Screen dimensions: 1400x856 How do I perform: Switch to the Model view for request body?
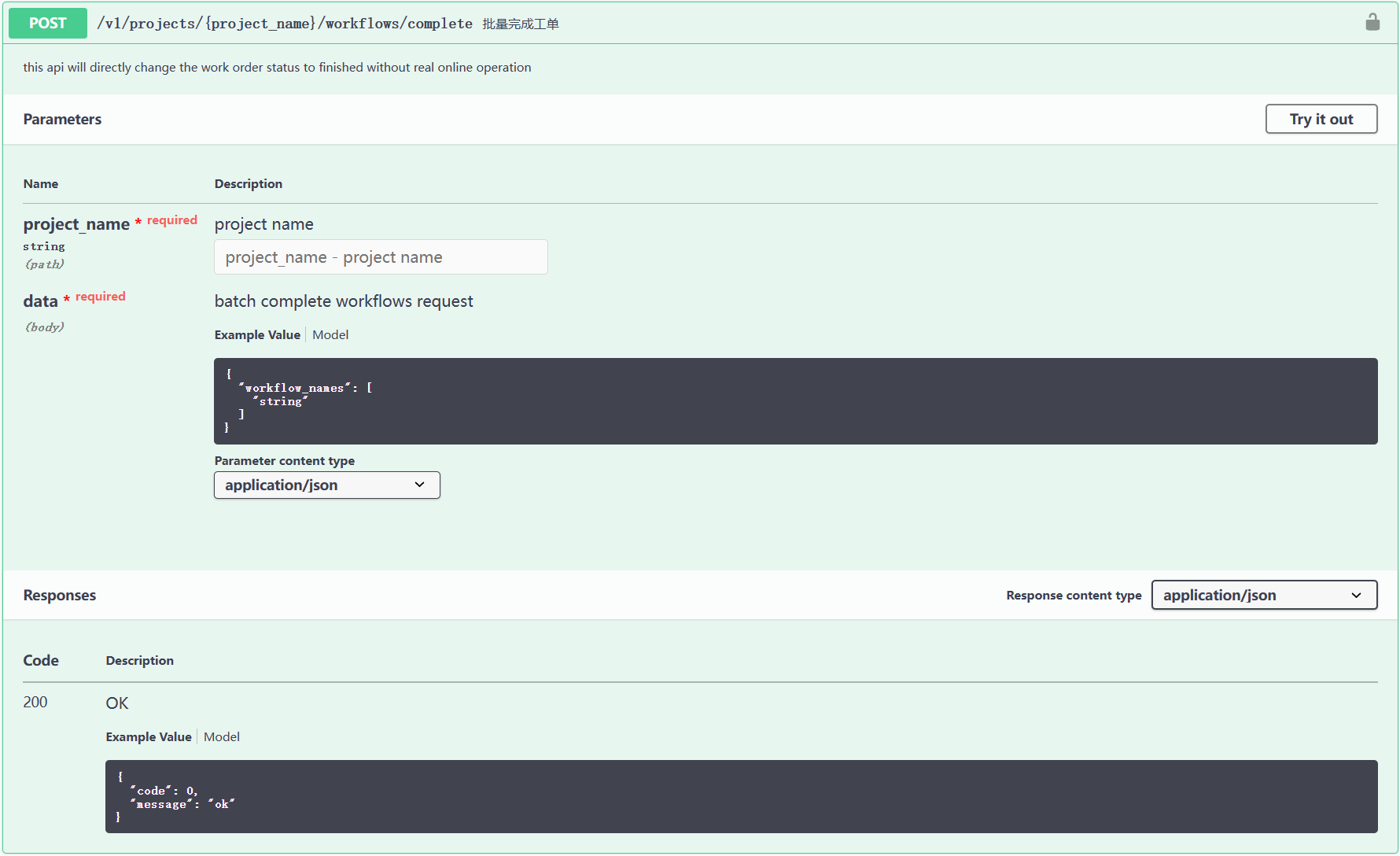(330, 334)
